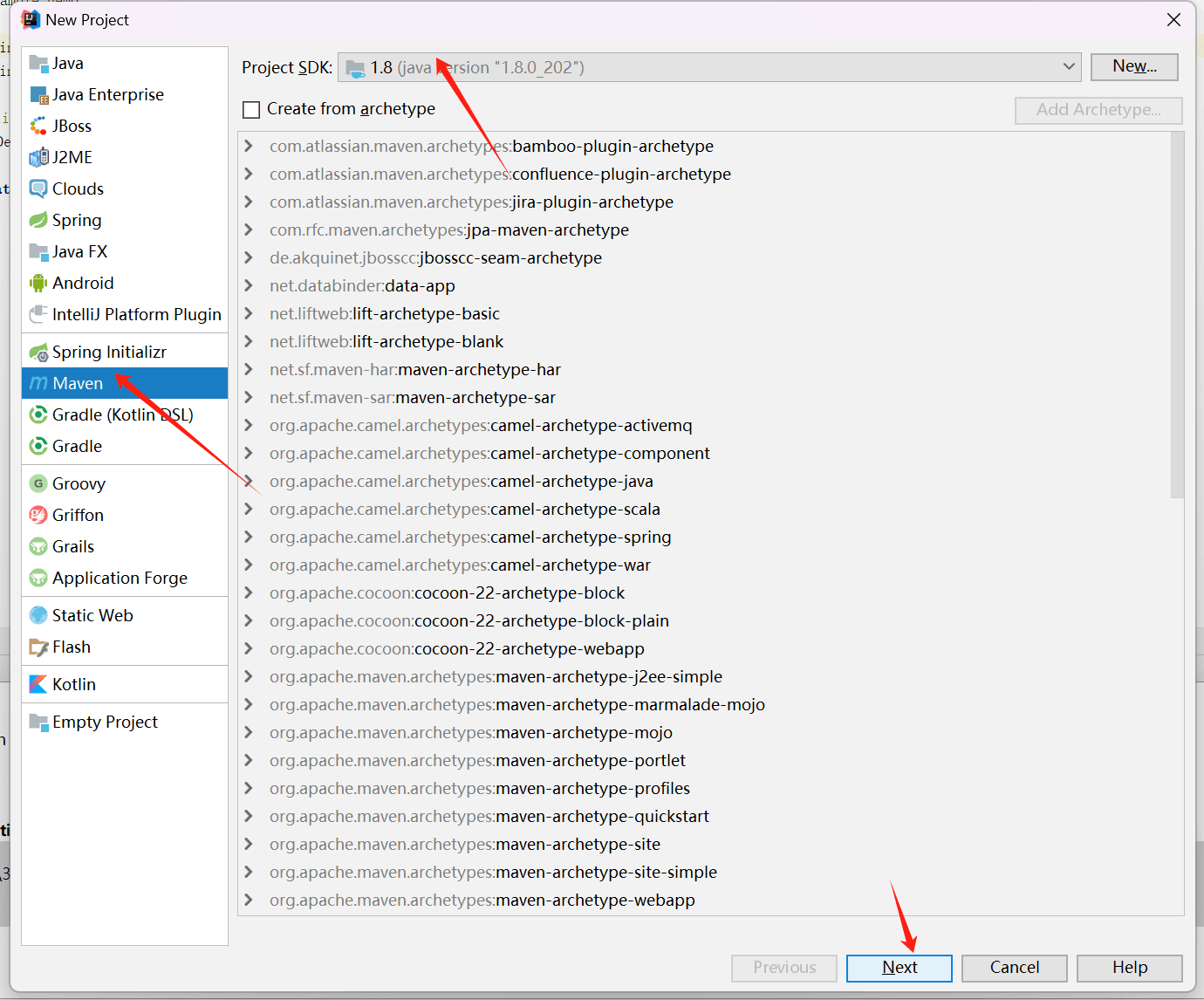Viewport: 1204px width, 1000px height.
Task: Choose Empty Project type
Action: (125, 722)
